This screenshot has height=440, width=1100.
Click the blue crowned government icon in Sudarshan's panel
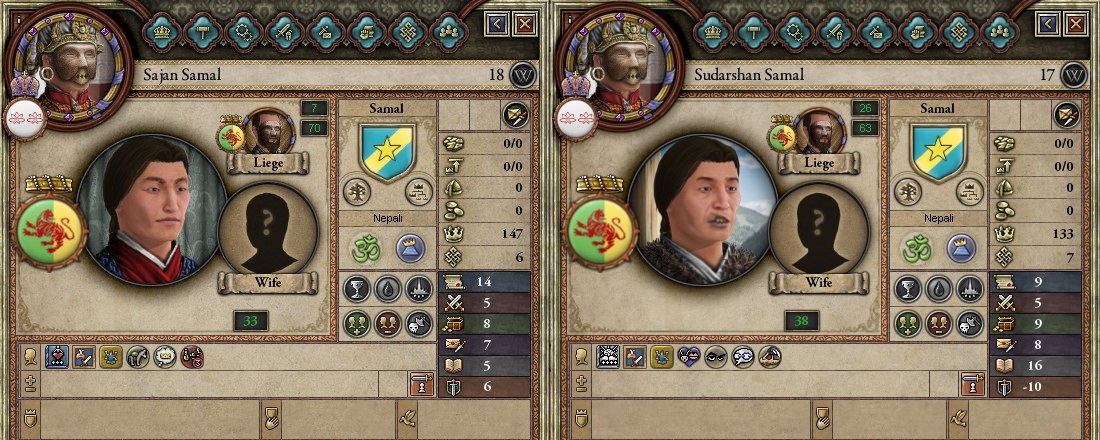coord(960,248)
